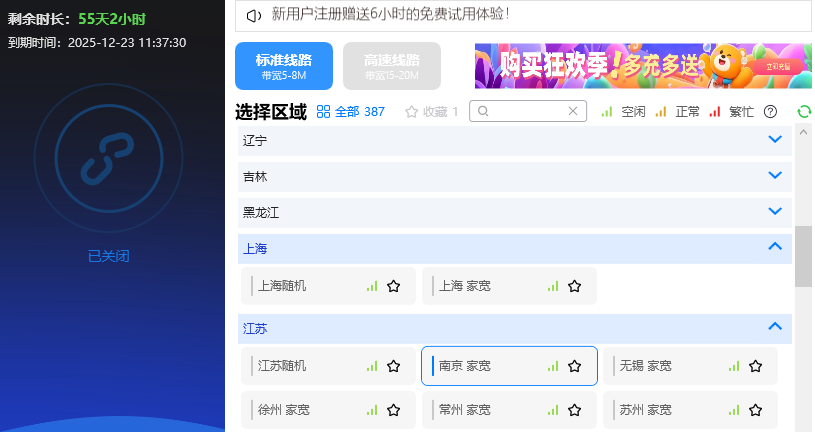Switch to 高速线路 tab
Viewport: 815px width, 432px height.
392,66
